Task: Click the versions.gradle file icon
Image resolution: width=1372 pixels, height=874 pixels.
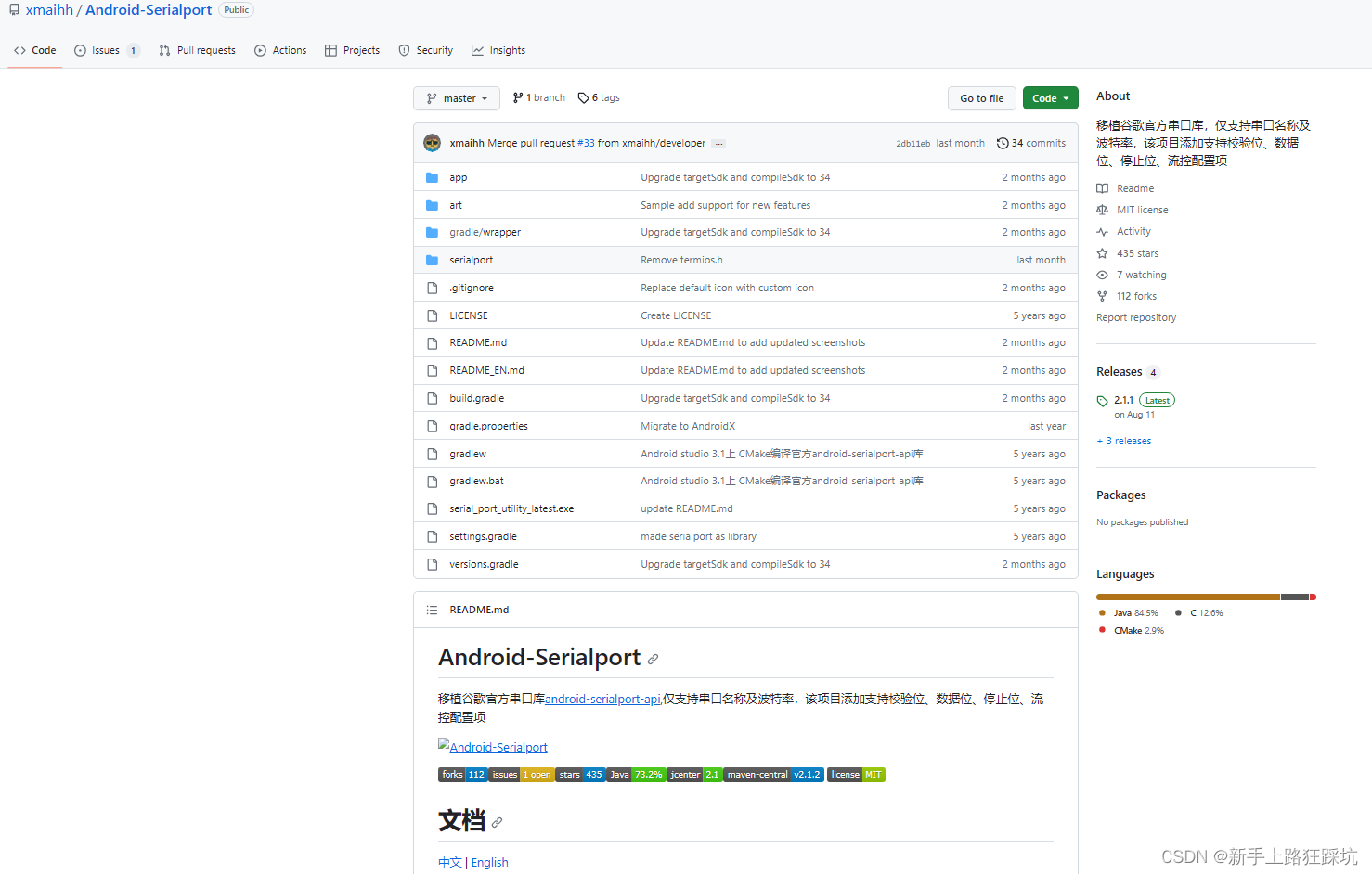Action: point(432,564)
